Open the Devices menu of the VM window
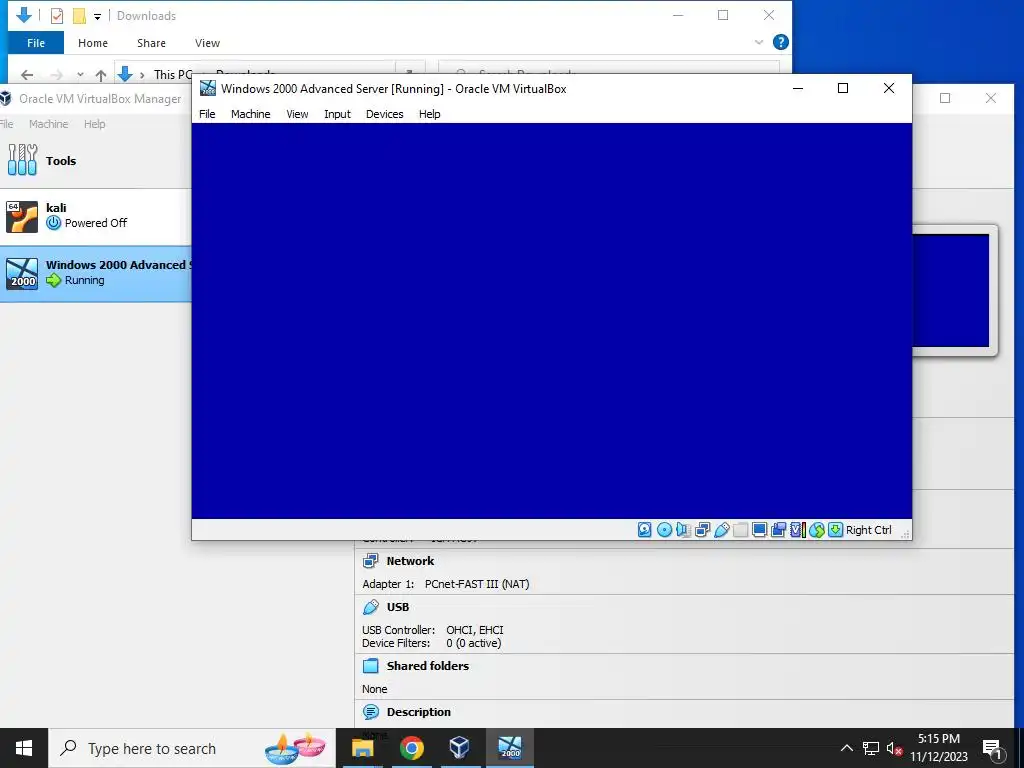The width and height of the screenshot is (1024, 768). (x=385, y=114)
